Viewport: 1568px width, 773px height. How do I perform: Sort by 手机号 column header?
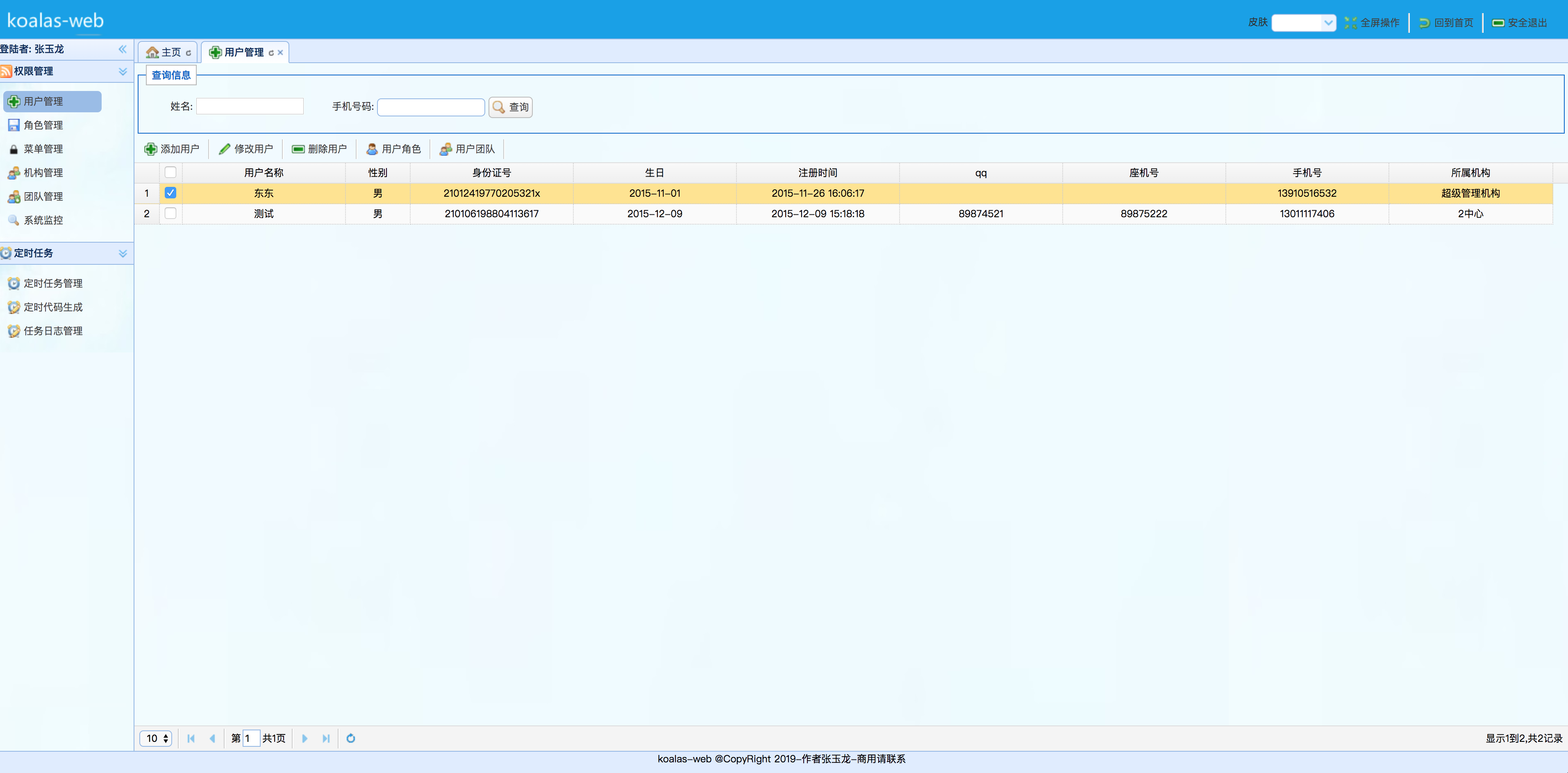click(x=1307, y=173)
